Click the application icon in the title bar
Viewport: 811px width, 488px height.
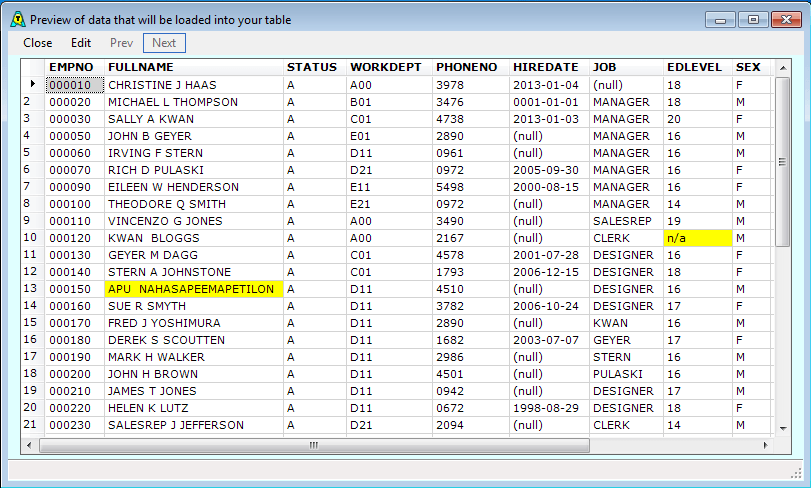(x=17, y=20)
